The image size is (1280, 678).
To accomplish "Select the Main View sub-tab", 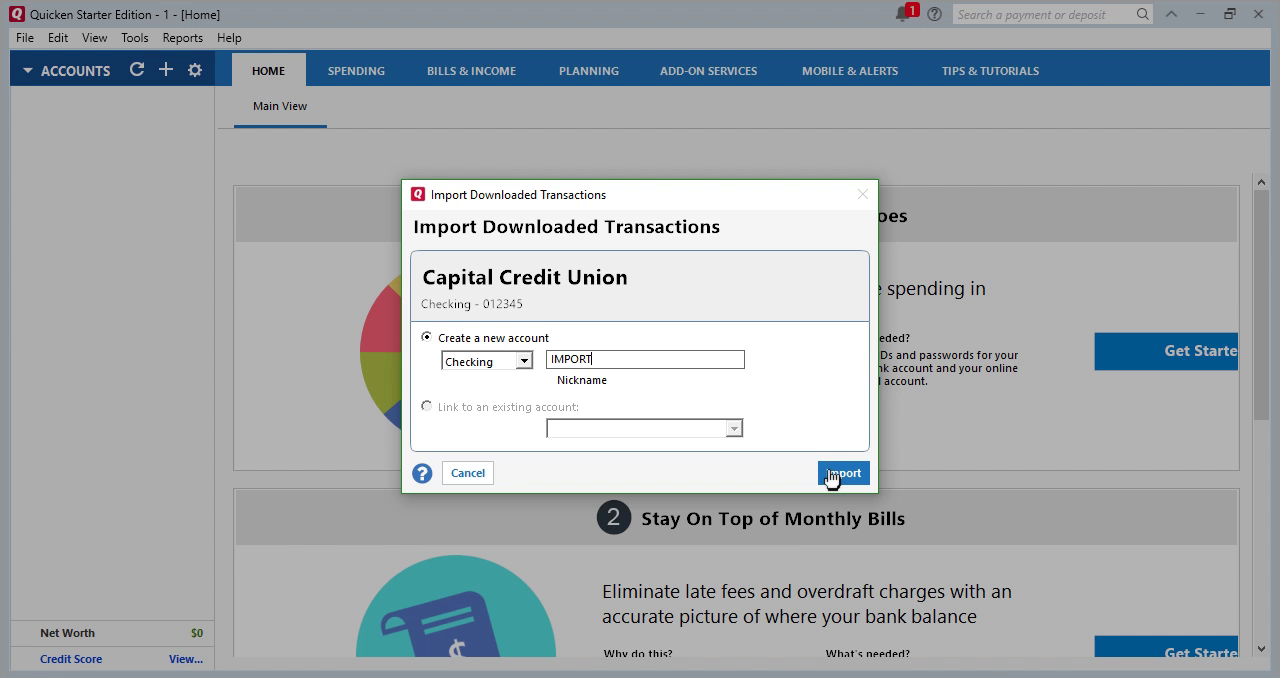I will point(280,106).
